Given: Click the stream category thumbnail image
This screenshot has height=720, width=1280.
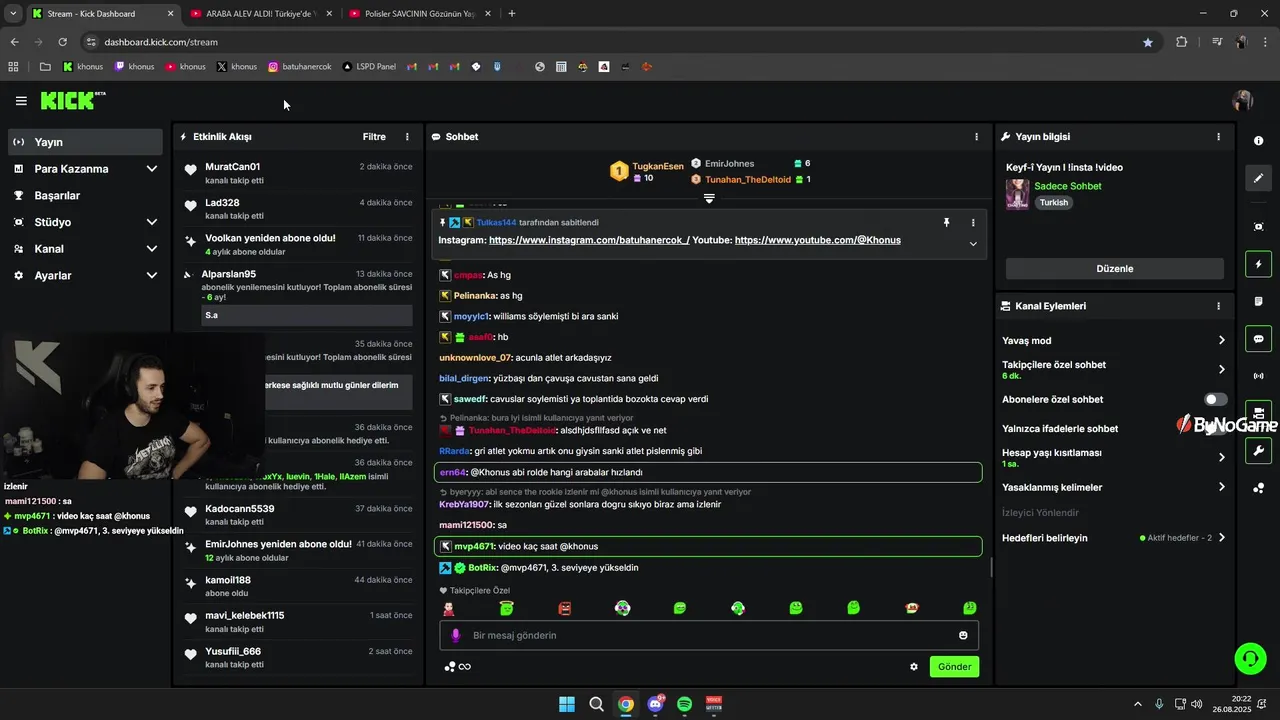Looking at the screenshot, I should [x=1017, y=194].
